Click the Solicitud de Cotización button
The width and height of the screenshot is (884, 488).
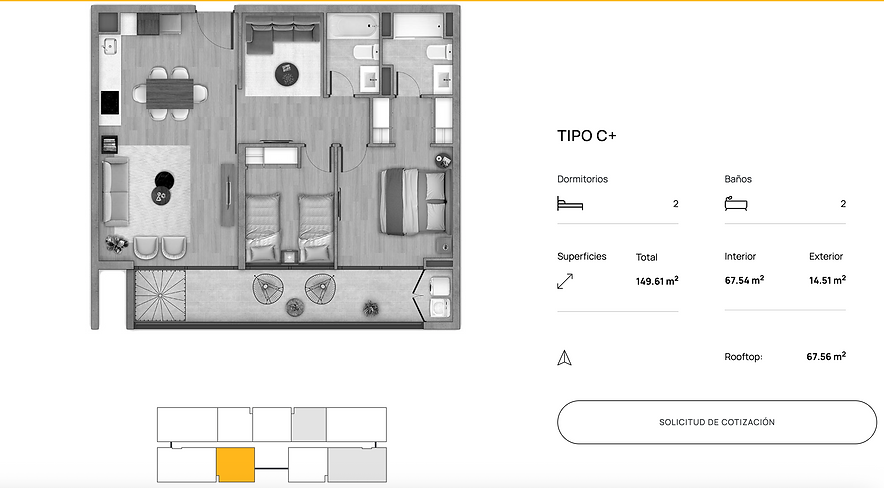[x=717, y=422]
